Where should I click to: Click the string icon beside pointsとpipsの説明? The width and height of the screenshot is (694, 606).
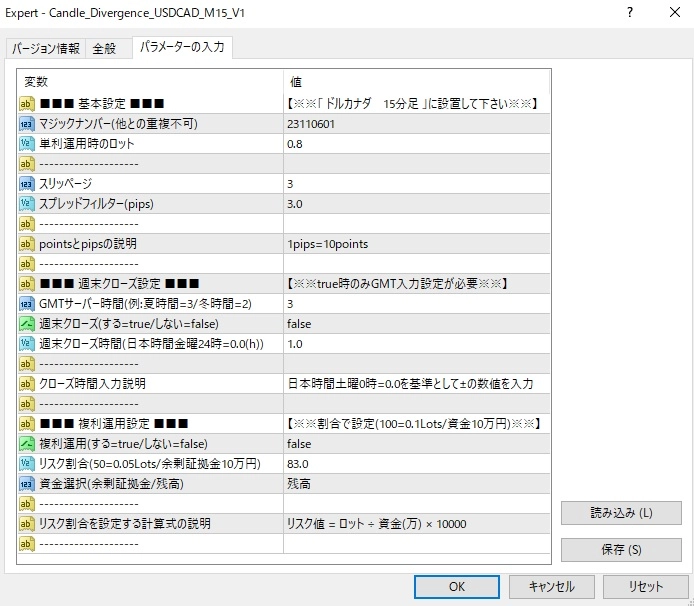[x=27, y=244]
